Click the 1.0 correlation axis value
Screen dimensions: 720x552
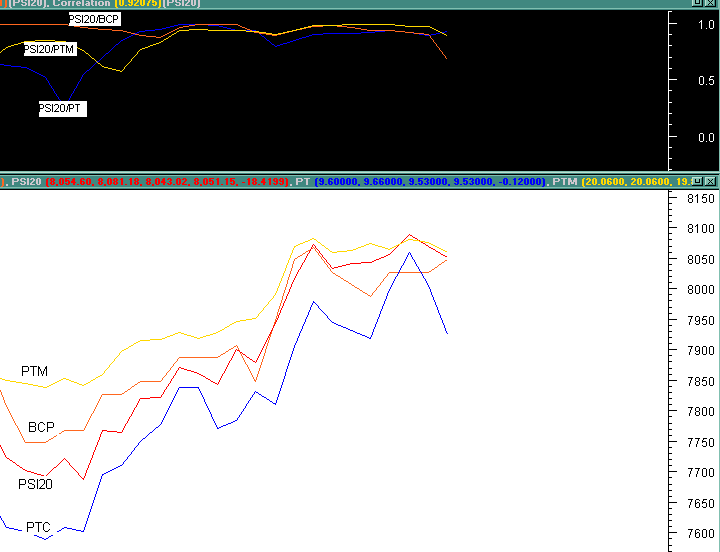click(x=706, y=24)
